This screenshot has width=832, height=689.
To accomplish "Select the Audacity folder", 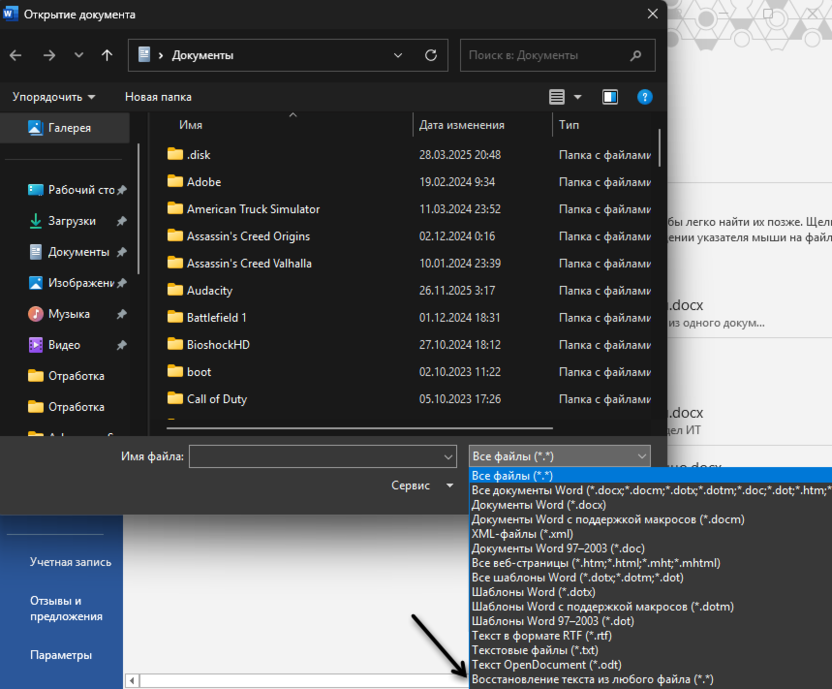I will [x=409, y=290].
